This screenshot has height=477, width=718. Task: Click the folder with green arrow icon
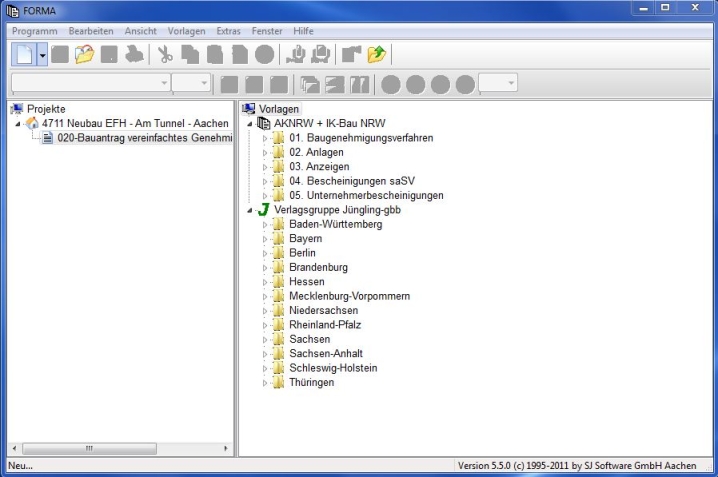point(376,56)
